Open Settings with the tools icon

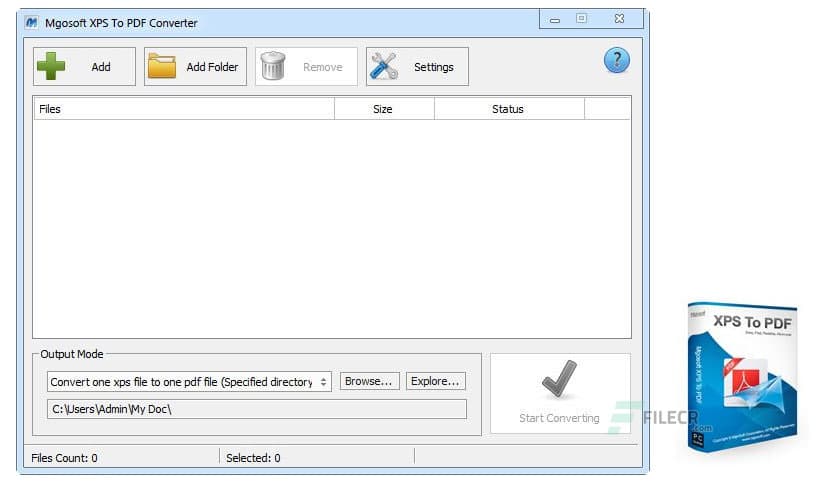click(417, 67)
